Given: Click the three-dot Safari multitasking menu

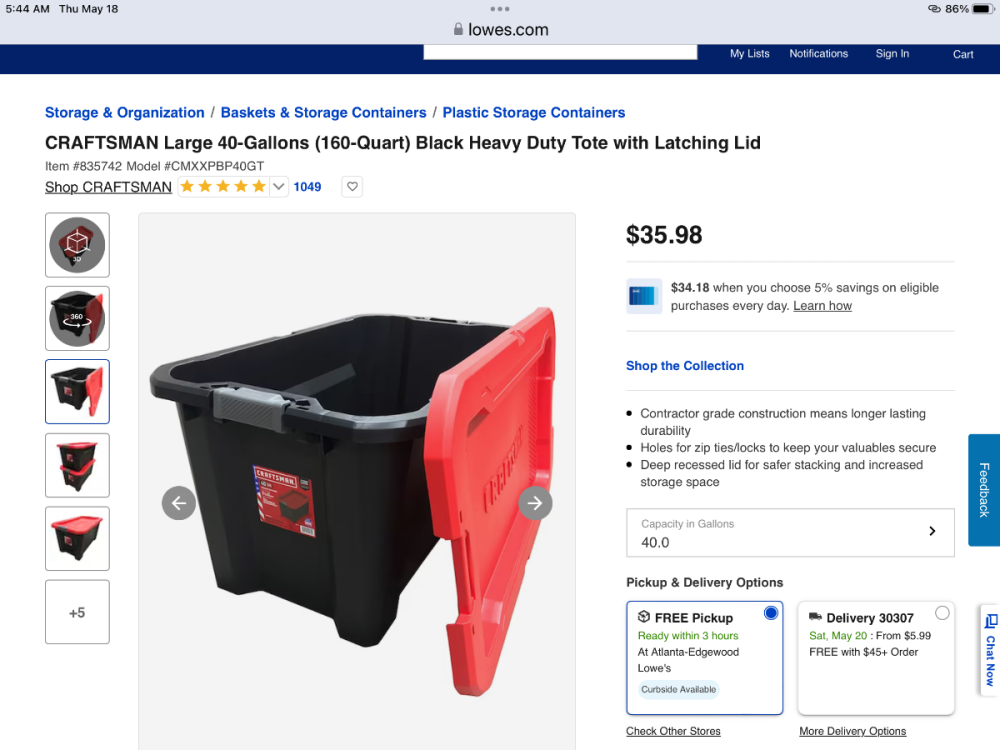Looking at the screenshot, I should click(x=500, y=9).
